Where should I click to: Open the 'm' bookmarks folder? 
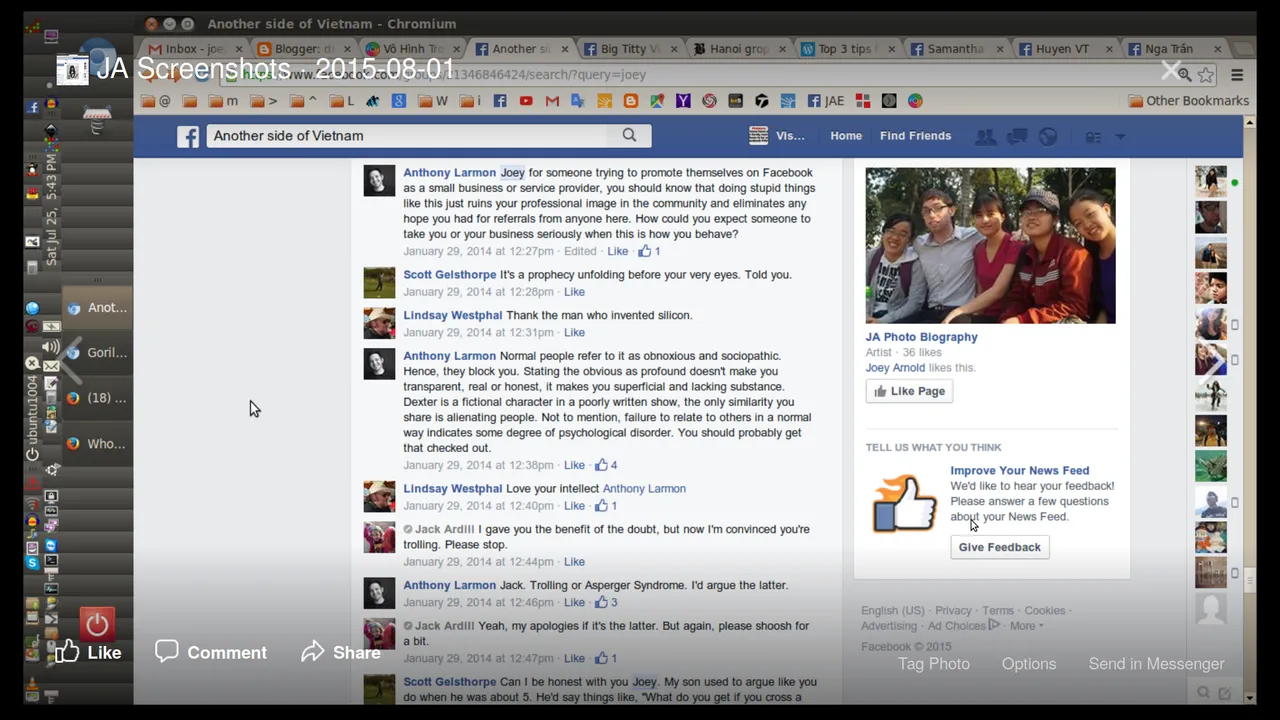point(223,101)
